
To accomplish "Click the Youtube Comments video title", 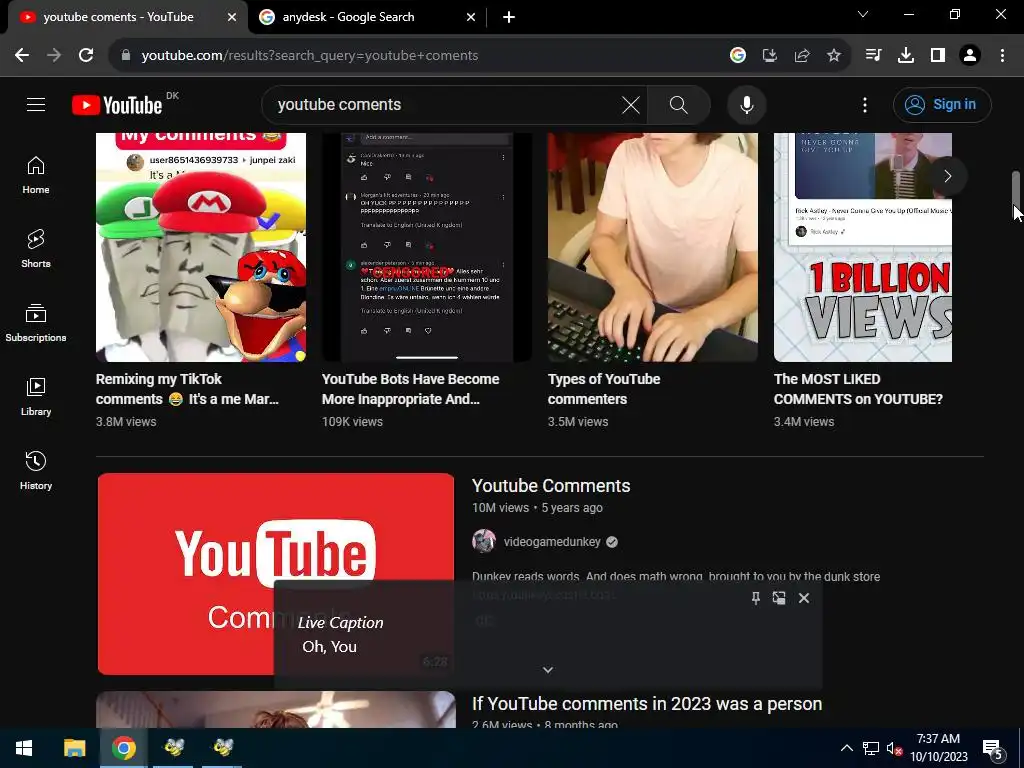I will point(551,486).
